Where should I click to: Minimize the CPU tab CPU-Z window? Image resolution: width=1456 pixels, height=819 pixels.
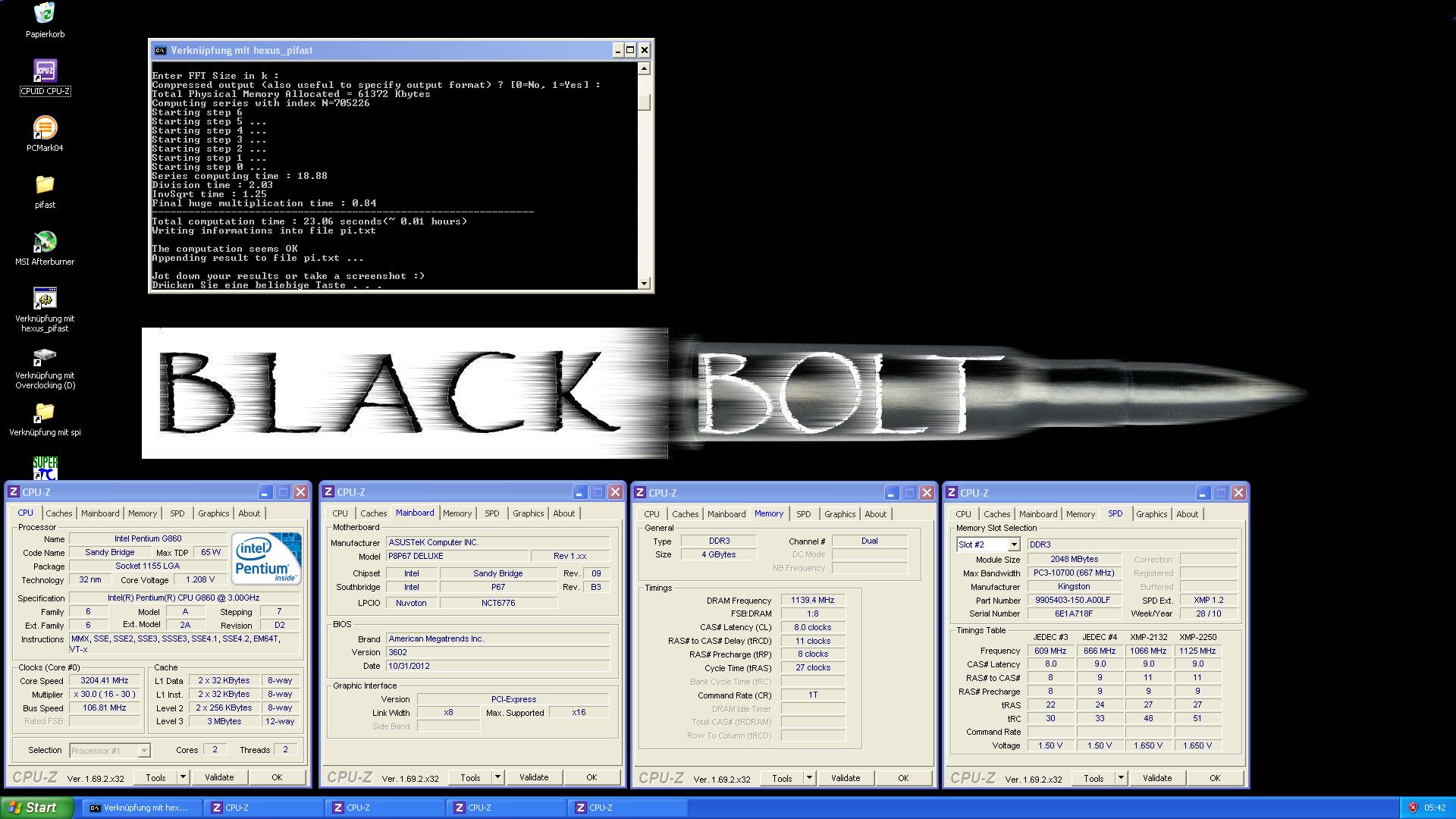point(265,492)
